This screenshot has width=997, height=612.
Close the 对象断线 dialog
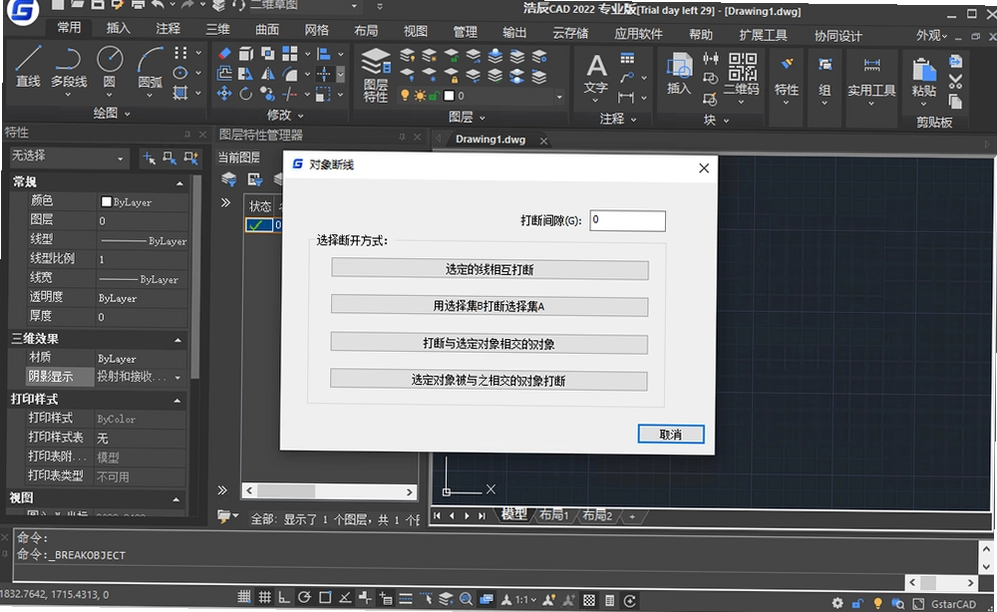pos(703,168)
